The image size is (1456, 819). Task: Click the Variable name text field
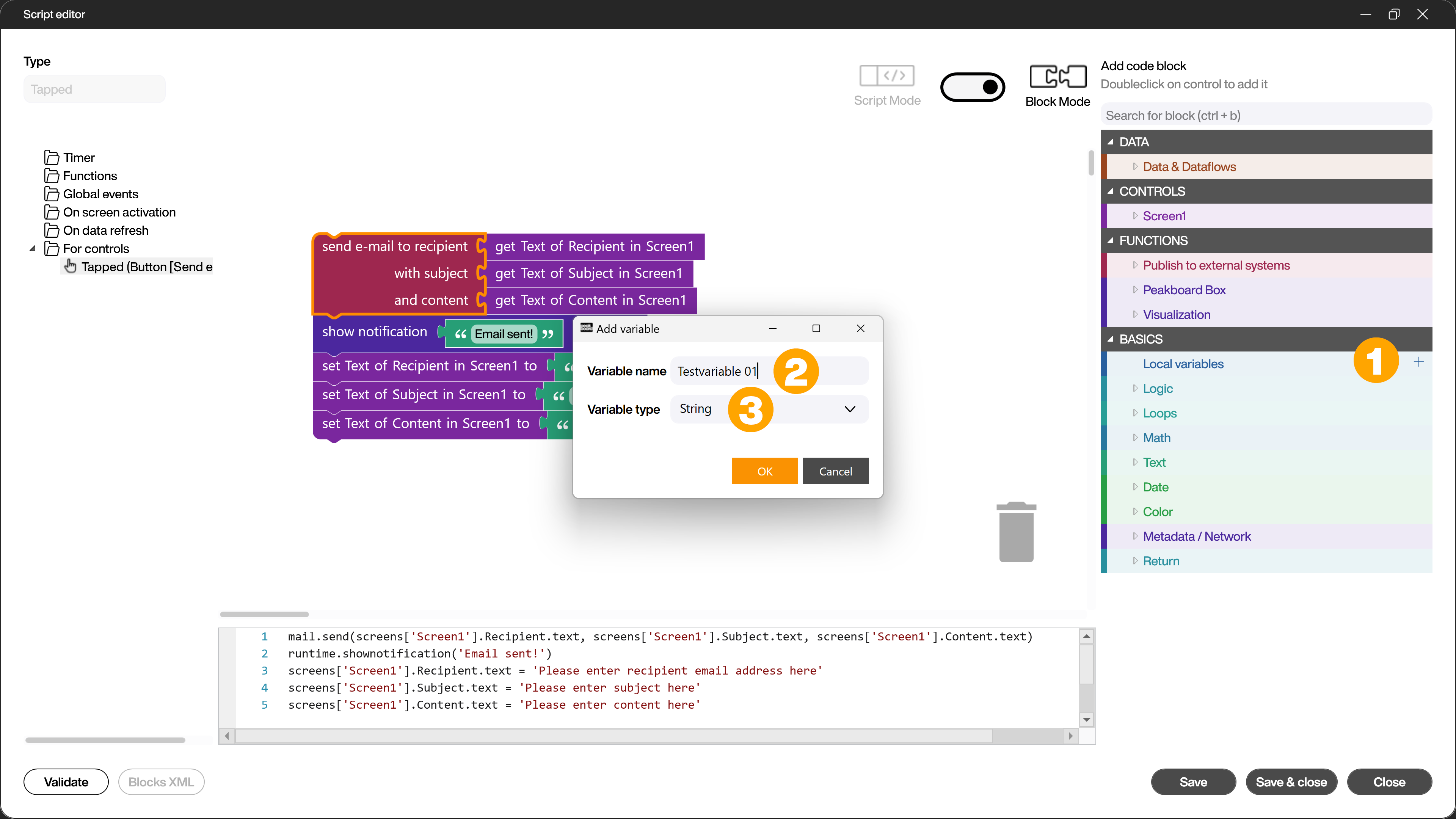coord(769,371)
